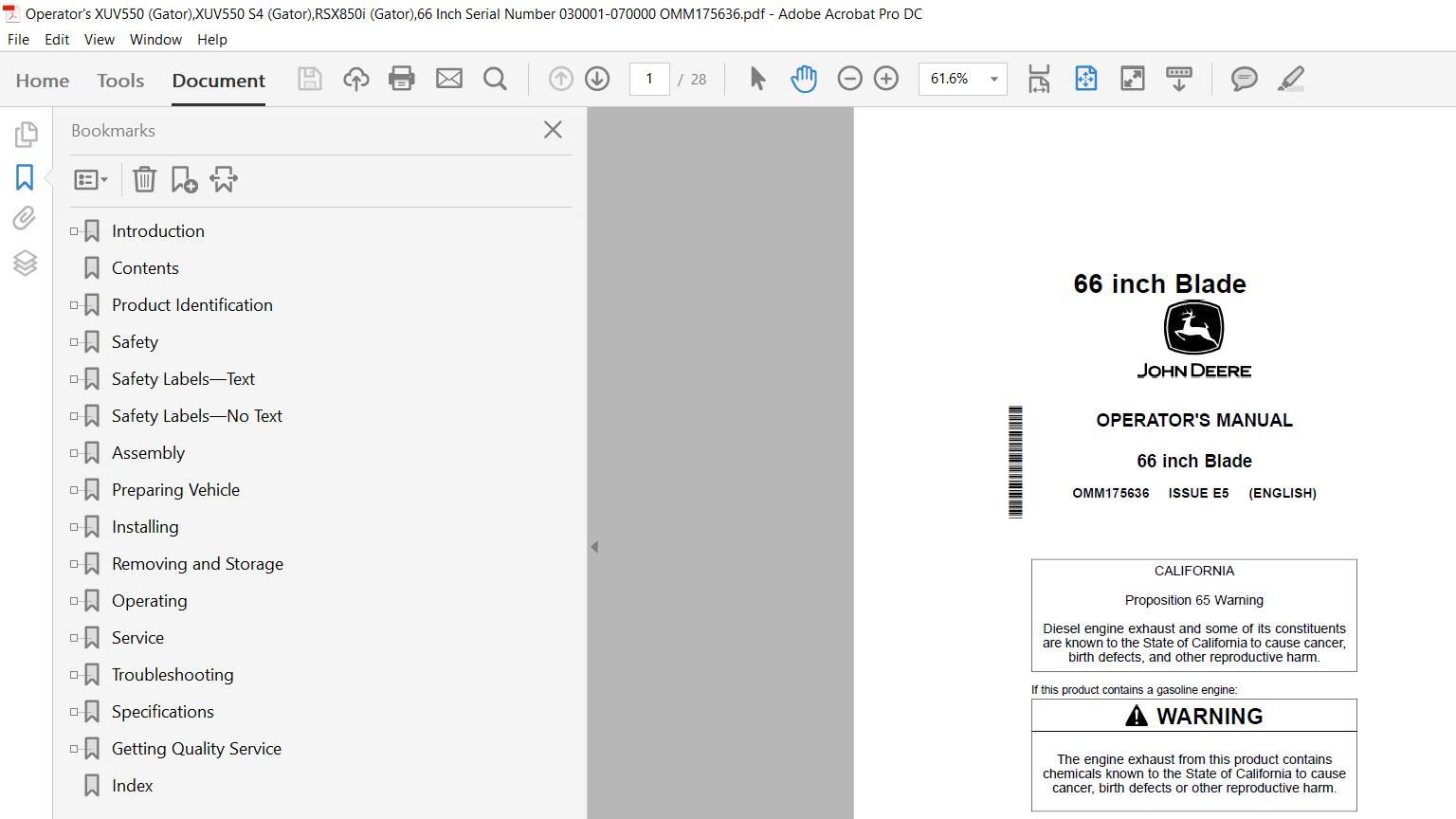This screenshot has width=1456, height=819.
Task: Expand the Introduction bookmark
Action: [74, 231]
